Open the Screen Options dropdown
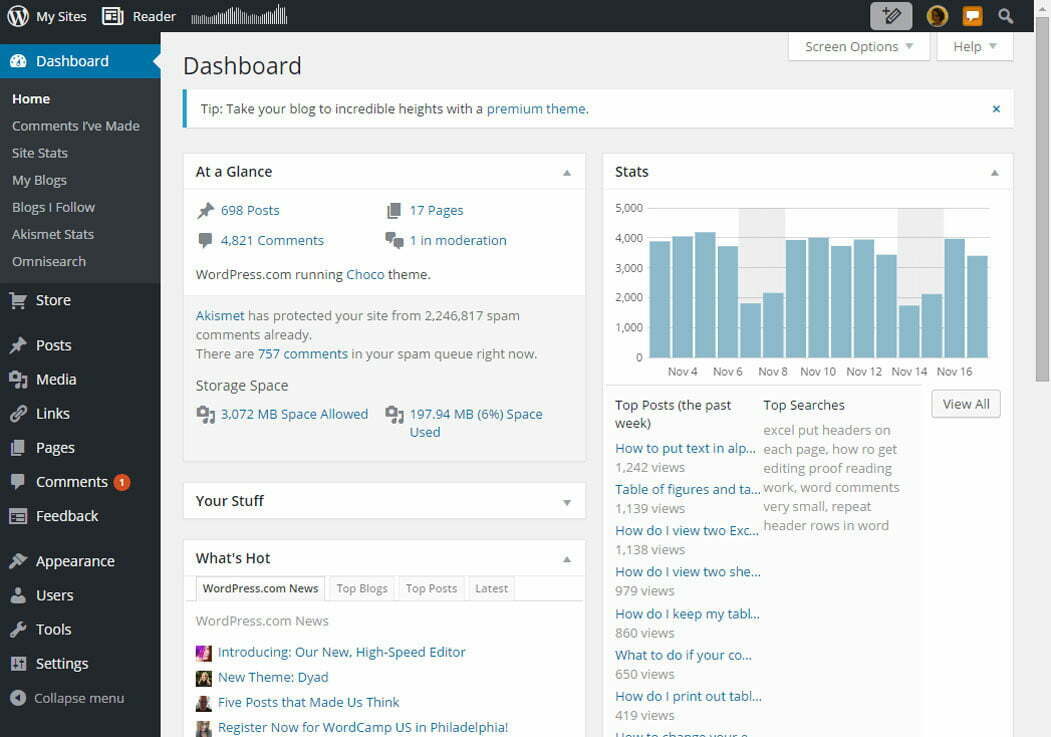This screenshot has width=1051, height=737. click(x=859, y=46)
